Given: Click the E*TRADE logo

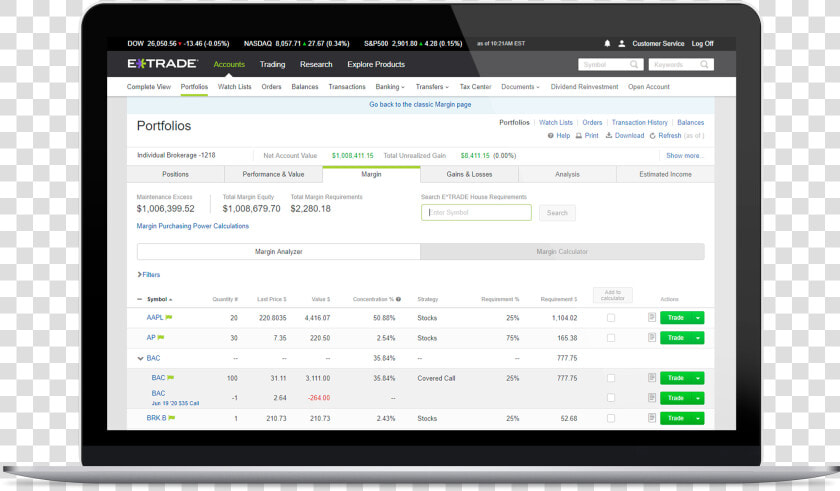Looking at the screenshot, I should (162, 64).
